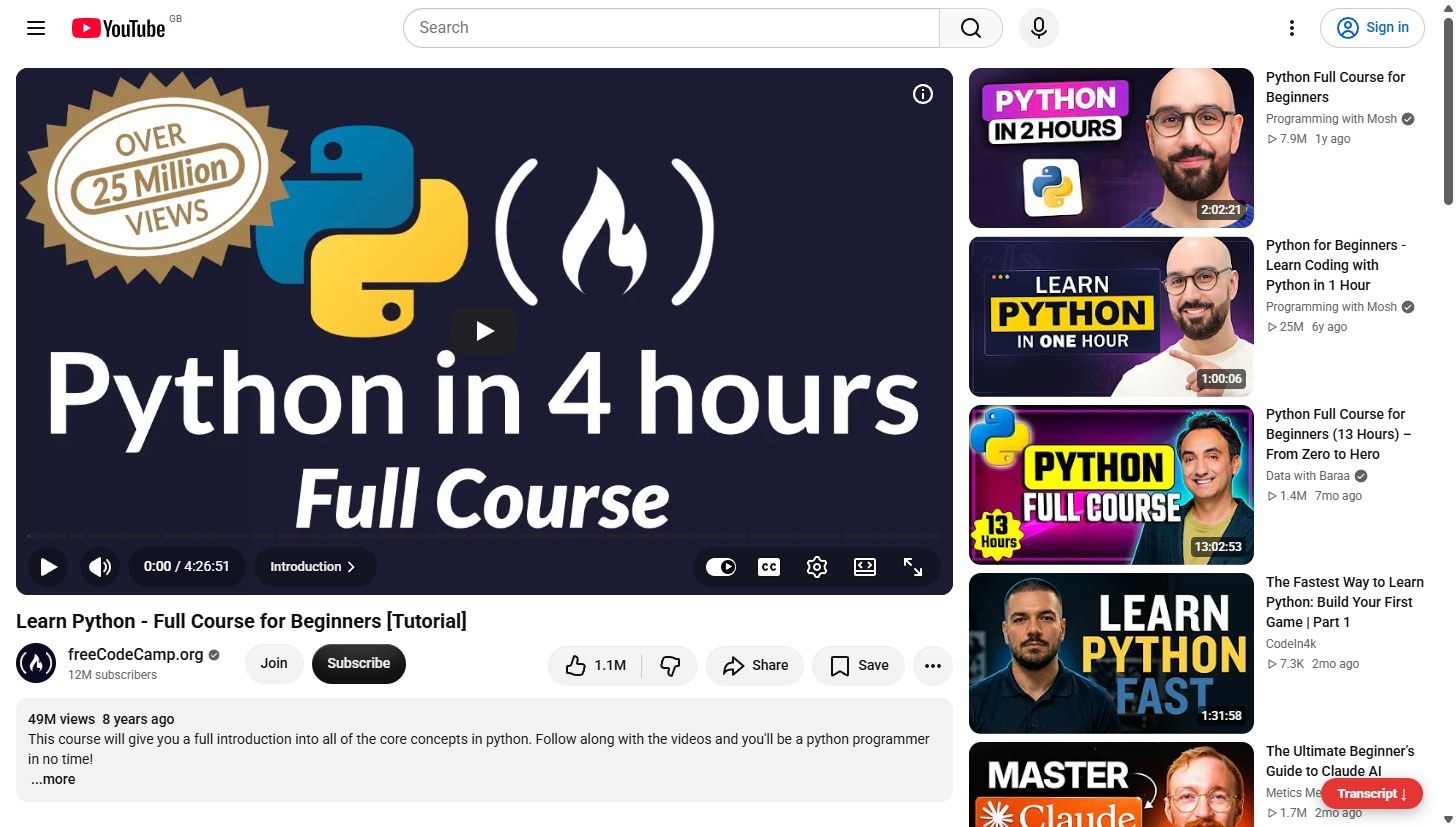Open the player settings gear
This screenshot has height=827, width=1456.
tap(817, 567)
